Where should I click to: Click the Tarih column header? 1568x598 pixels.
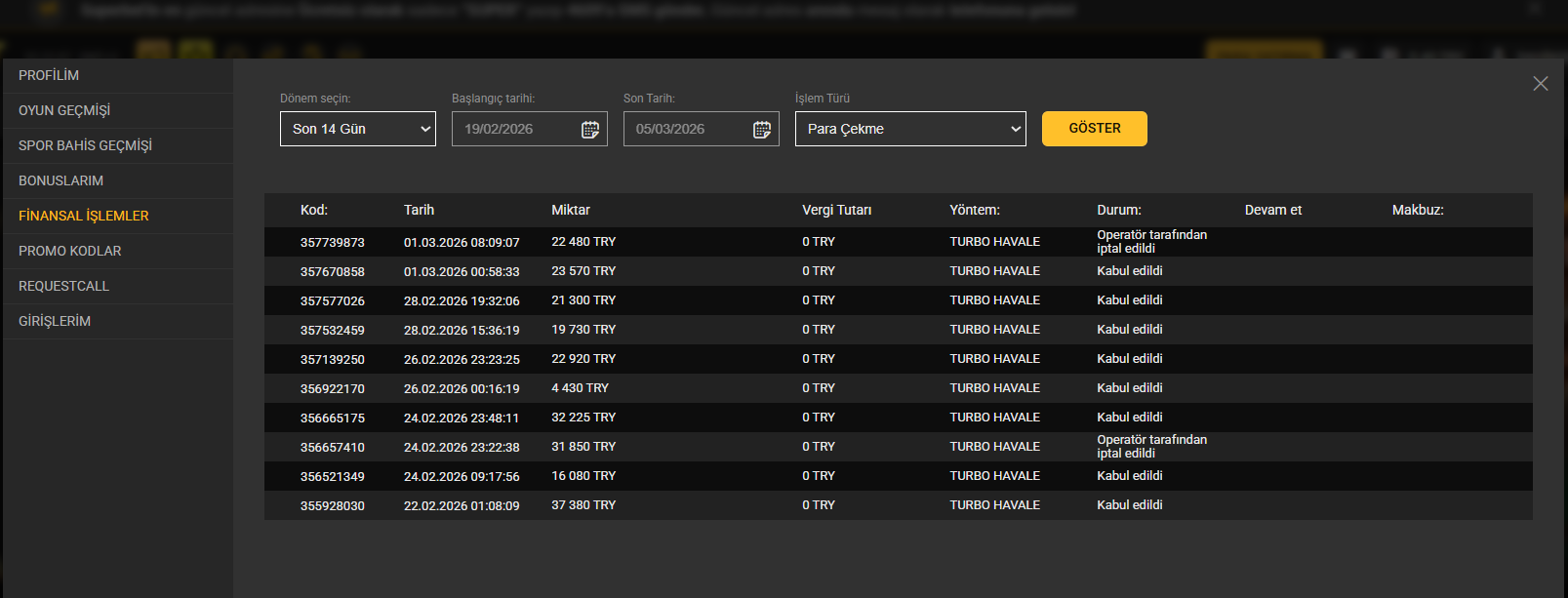(419, 210)
